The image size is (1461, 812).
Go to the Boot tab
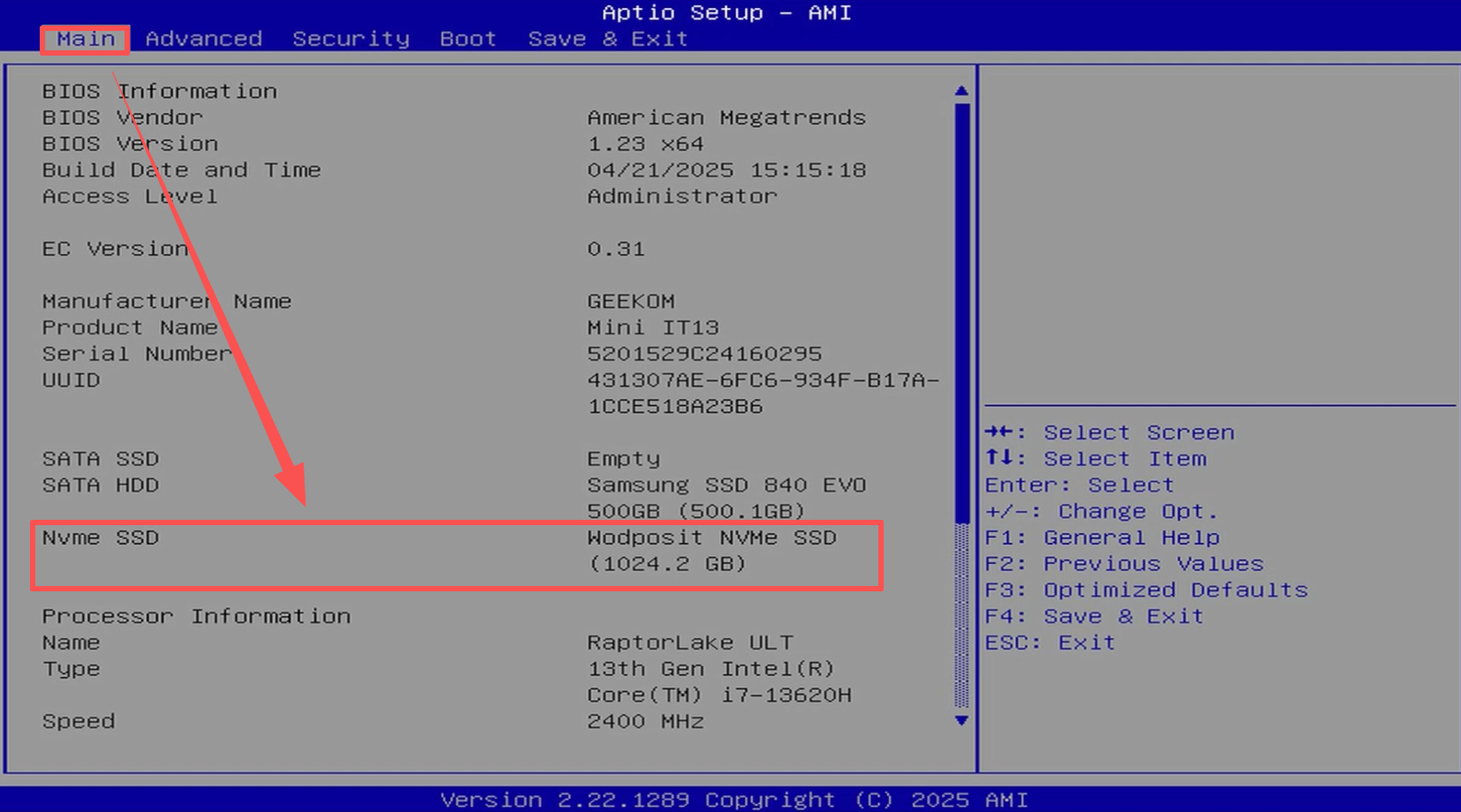point(468,39)
